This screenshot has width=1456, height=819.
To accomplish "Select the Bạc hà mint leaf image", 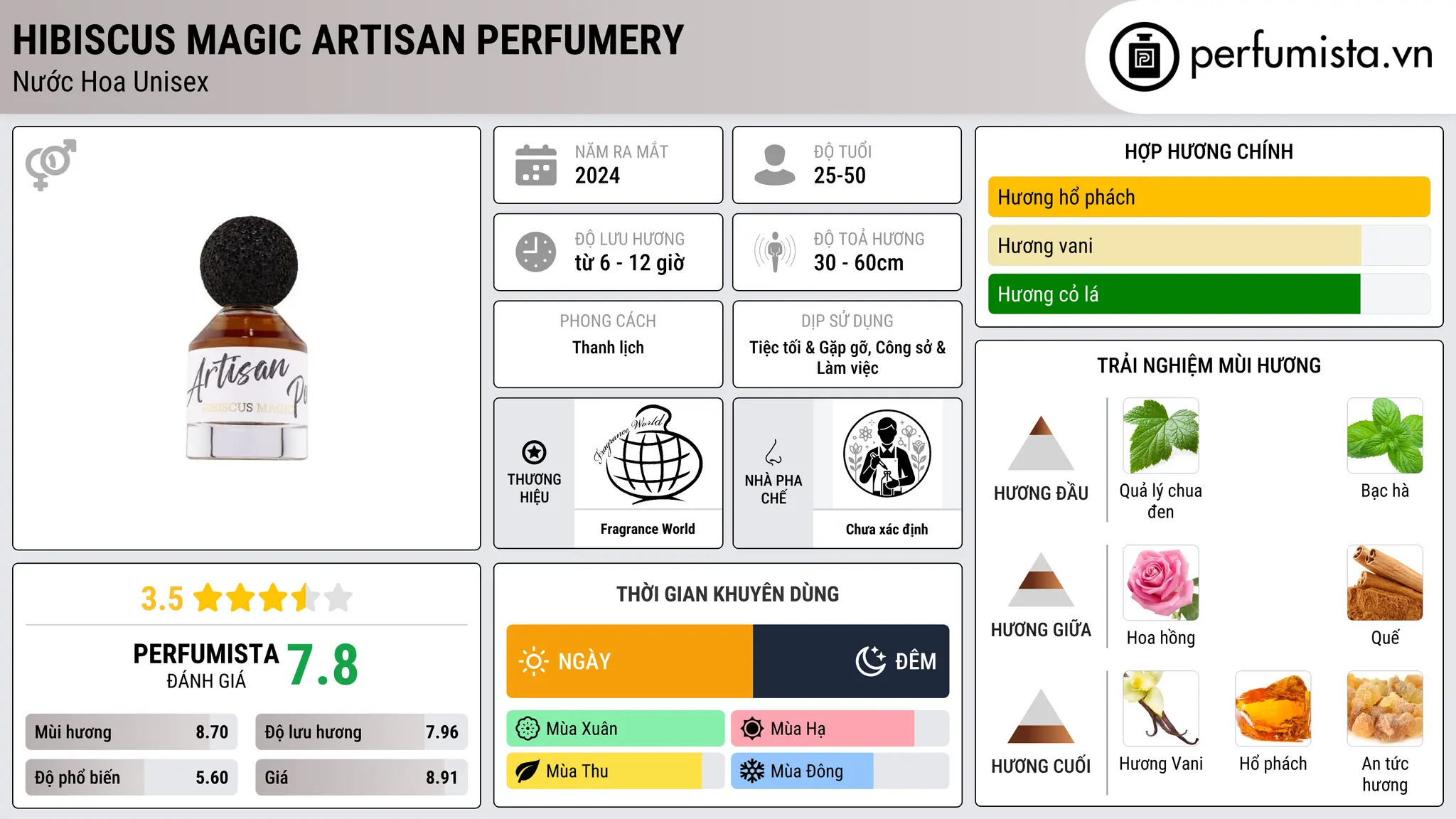I will (x=1385, y=436).
